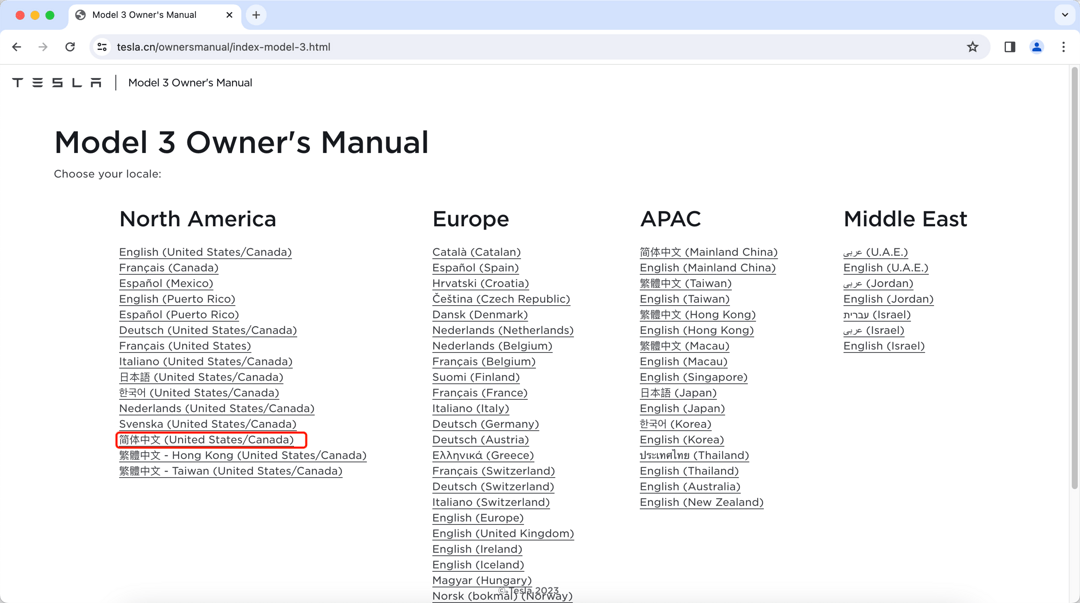Open Hrvatski (Croatia) manual

[x=481, y=283]
